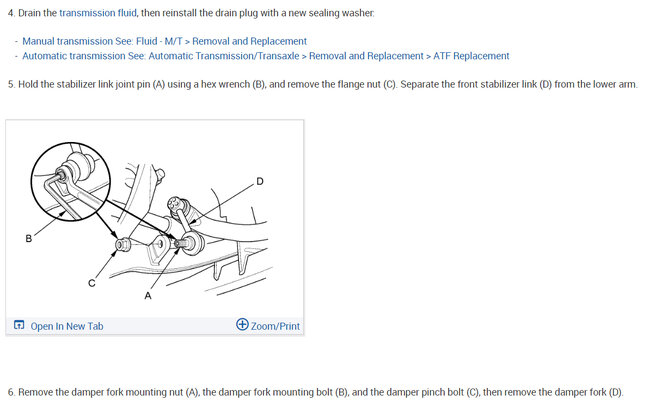Click the step 5 stabilizer link instruction
Image resolution: width=650 pixels, height=401 pixels.
(x=323, y=84)
